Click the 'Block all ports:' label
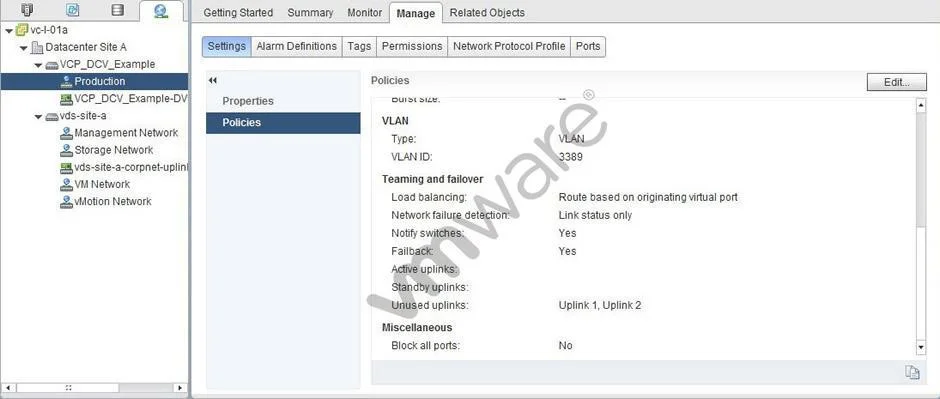 [x=426, y=346]
